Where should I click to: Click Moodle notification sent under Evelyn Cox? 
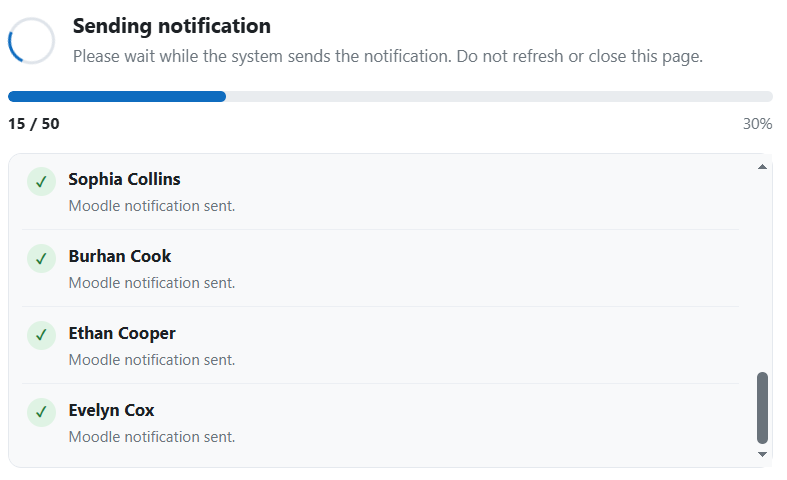152,437
